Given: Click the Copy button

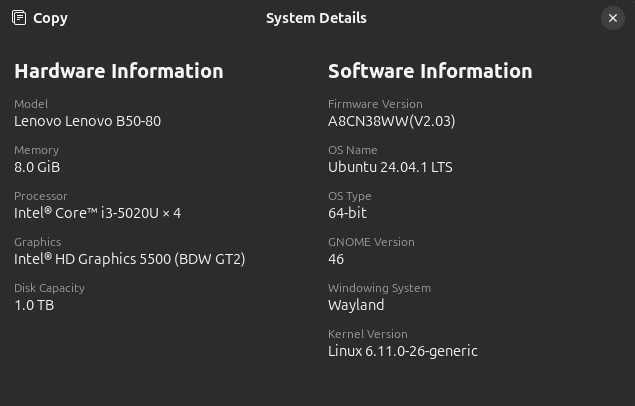Looking at the screenshot, I should tap(40, 18).
